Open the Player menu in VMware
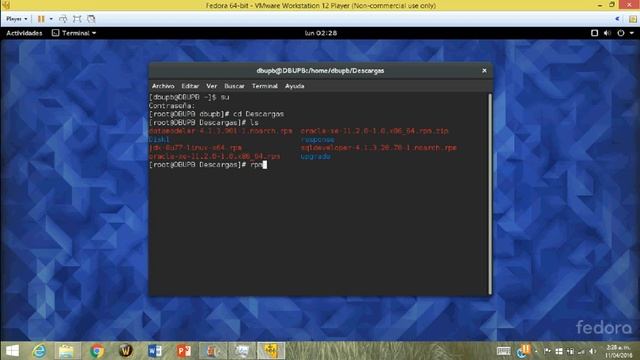640x360 pixels. pyautogui.click(x=16, y=19)
